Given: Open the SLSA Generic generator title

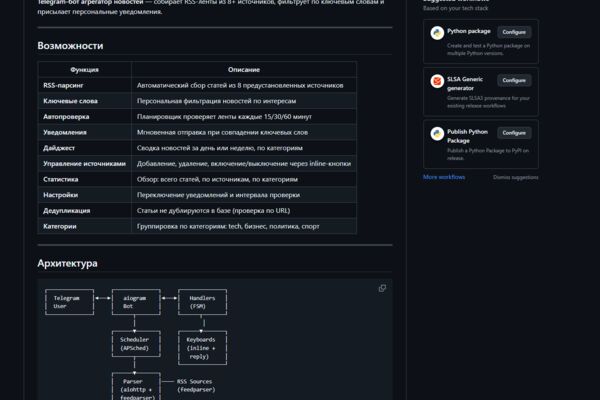Looking at the screenshot, I should 465,83.
